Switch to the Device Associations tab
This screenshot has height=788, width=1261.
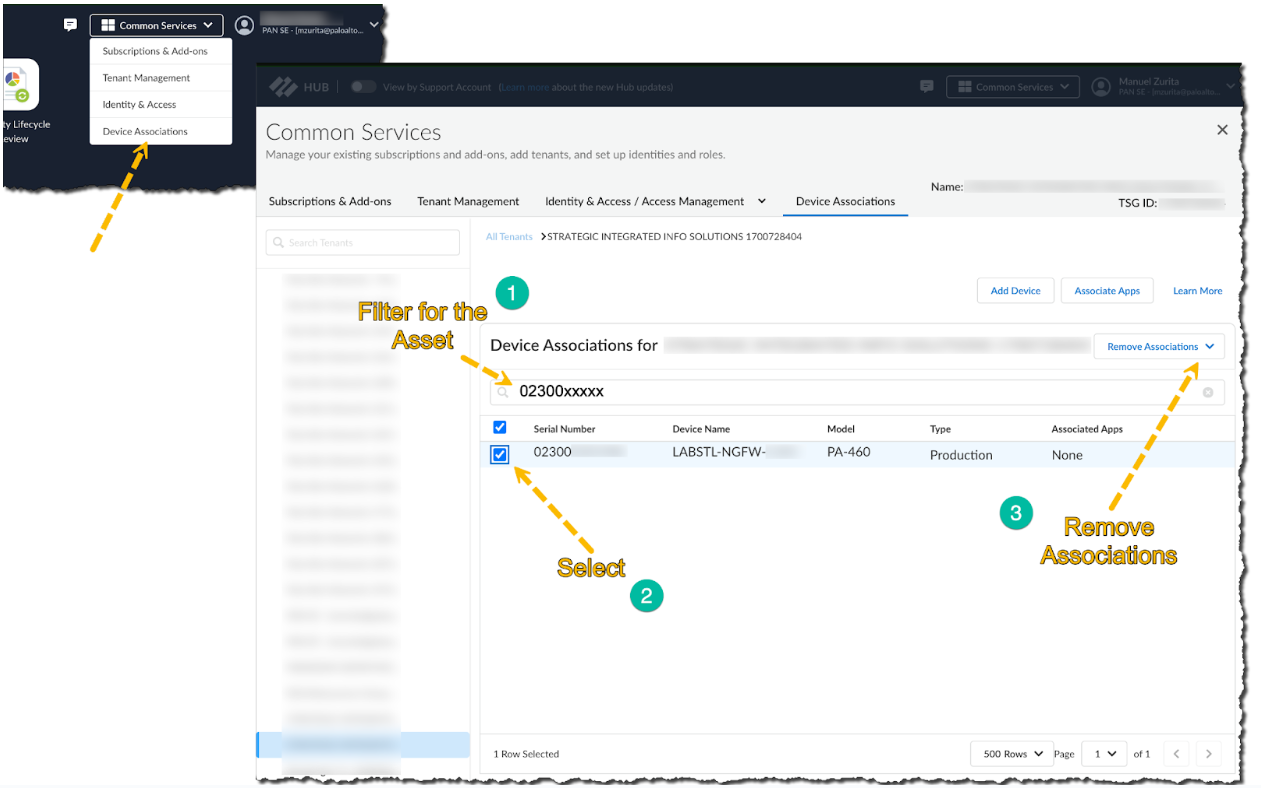pyautogui.click(x=845, y=201)
